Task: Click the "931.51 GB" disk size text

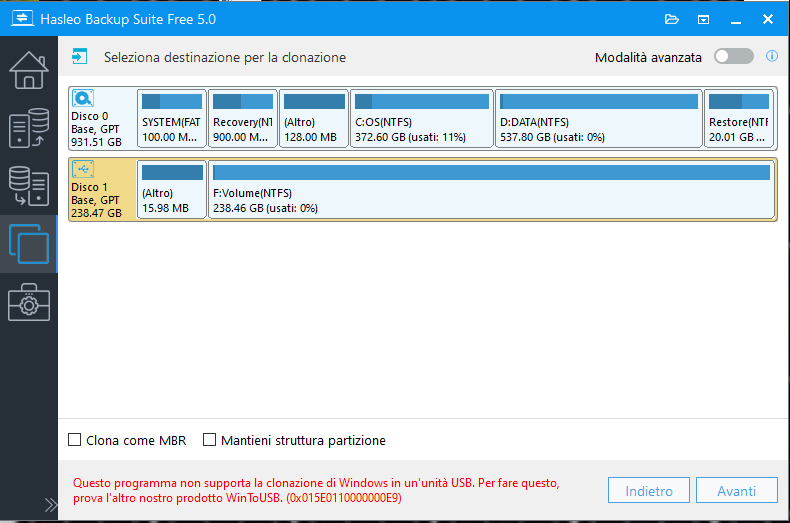Action: [x=96, y=143]
